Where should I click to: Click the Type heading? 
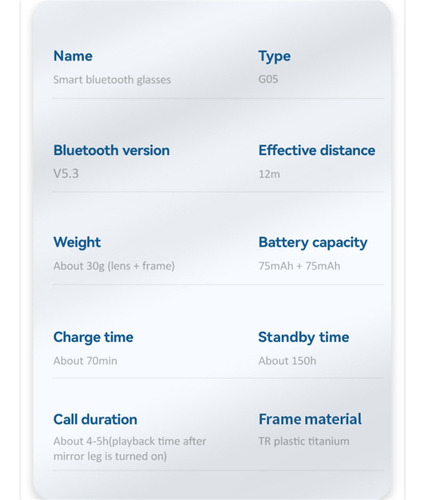click(274, 57)
